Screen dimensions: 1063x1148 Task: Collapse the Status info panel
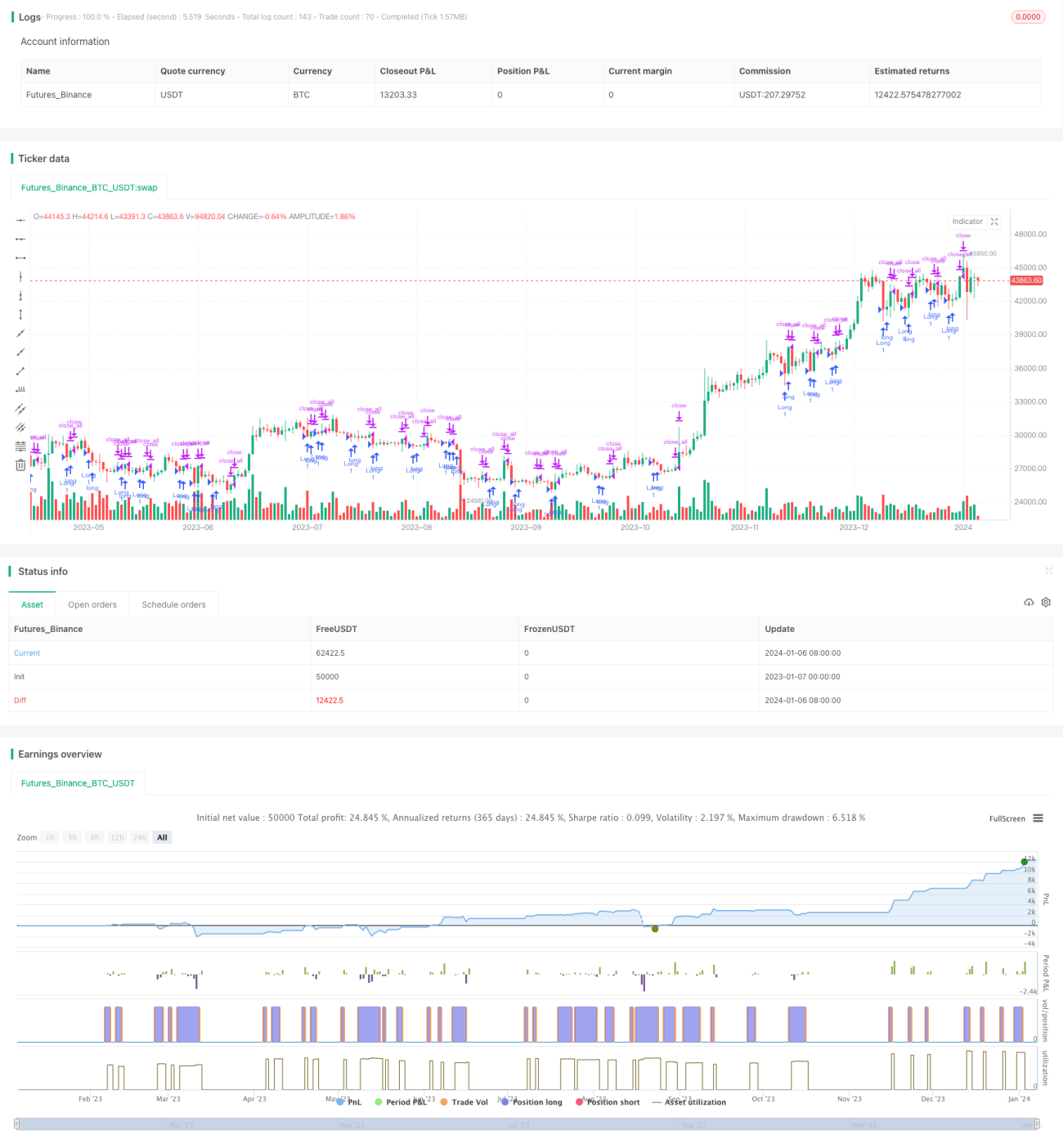click(1048, 571)
